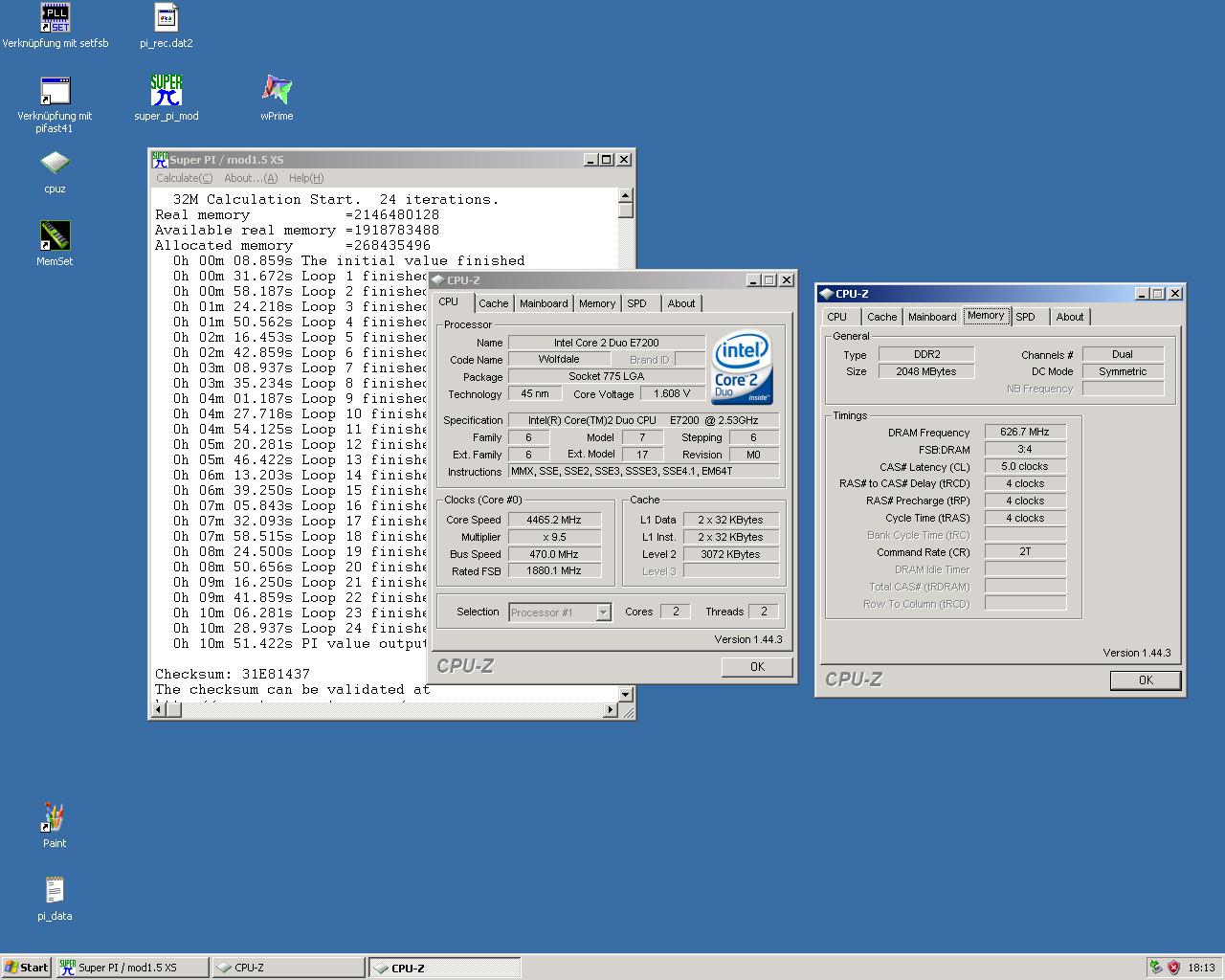1225x980 pixels.
Task: Click the security shield tray icon
Action: (1173, 968)
